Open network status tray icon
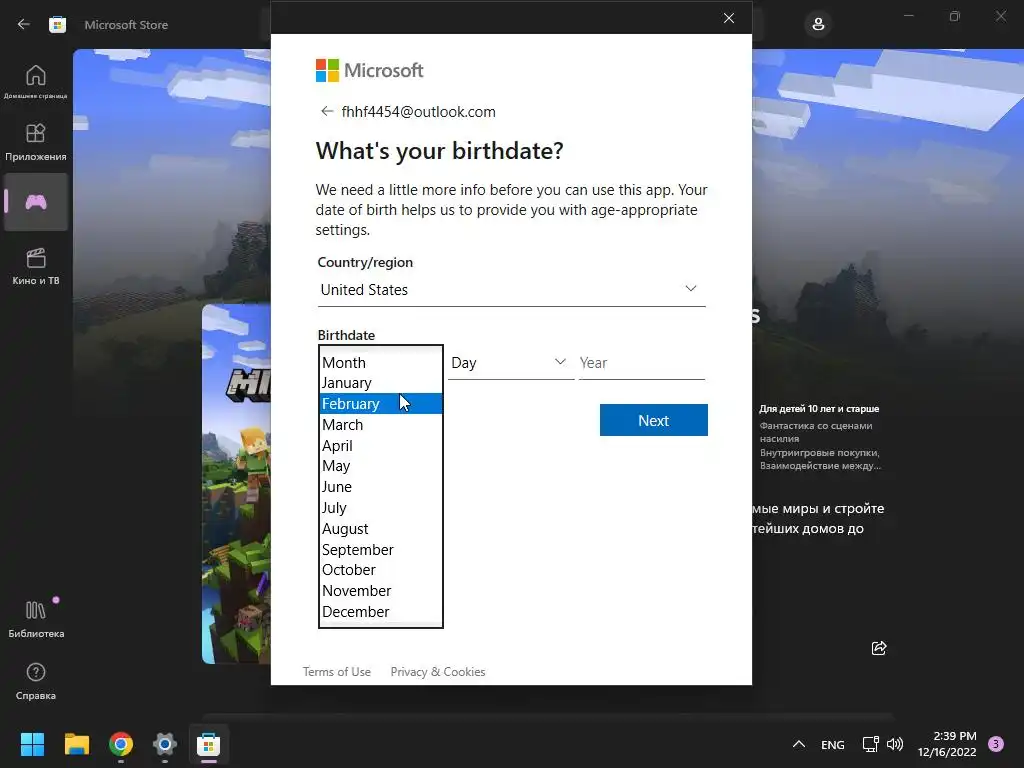Viewport: 1024px width, 768px height. [x=871, y=744]
